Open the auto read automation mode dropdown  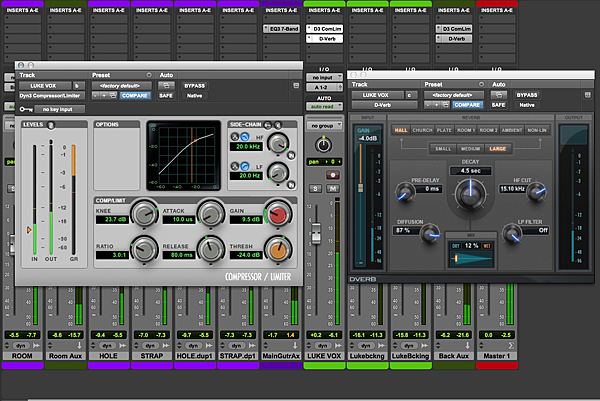324,106
